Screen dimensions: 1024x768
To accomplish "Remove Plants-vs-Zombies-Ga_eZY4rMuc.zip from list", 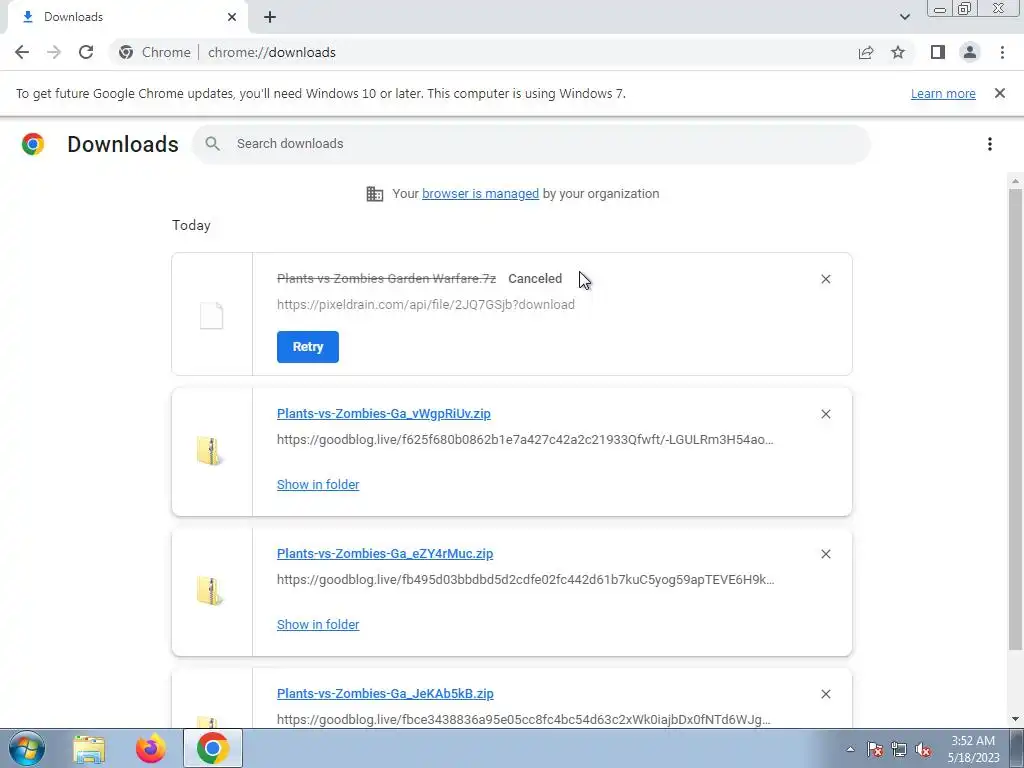I will click(x=825, y=554).
